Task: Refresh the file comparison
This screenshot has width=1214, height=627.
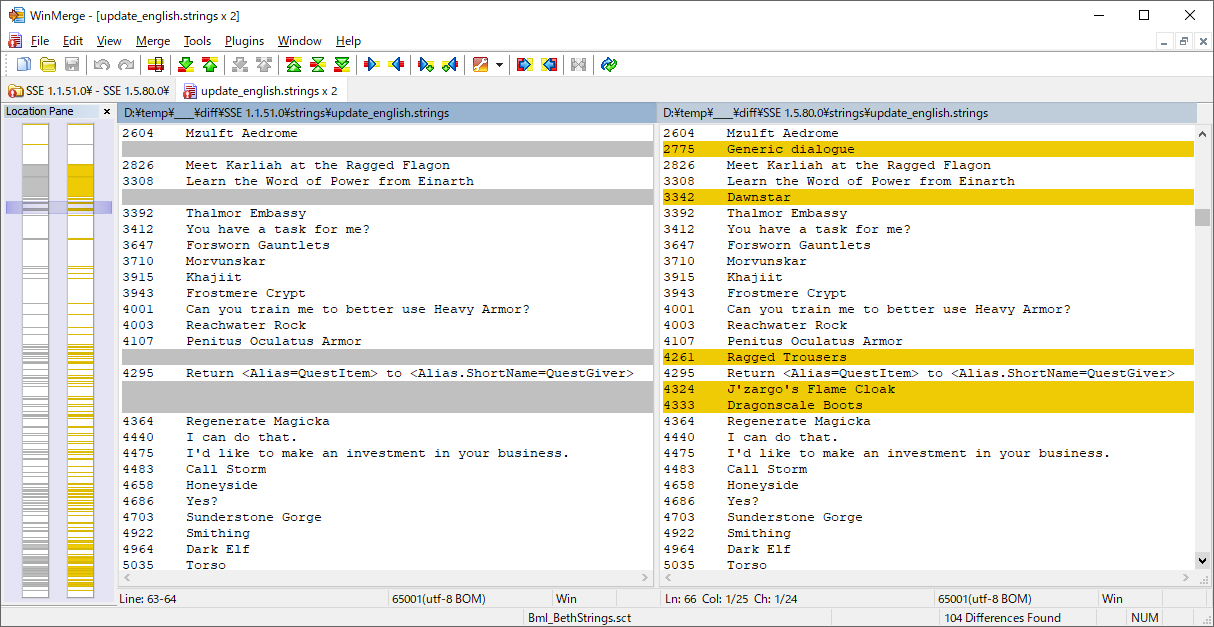Action: [x=609, y=65]
